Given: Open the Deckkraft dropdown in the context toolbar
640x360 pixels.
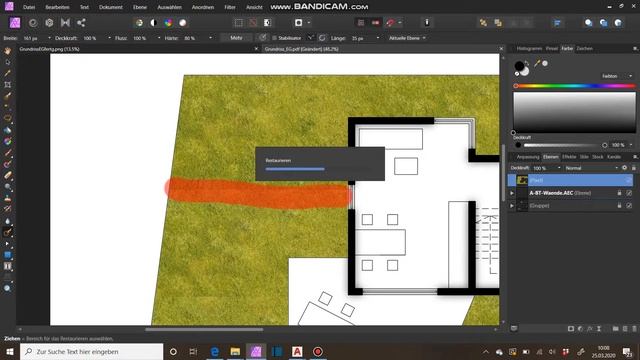Looking at the screenshot, I should [x=109, y=38].
